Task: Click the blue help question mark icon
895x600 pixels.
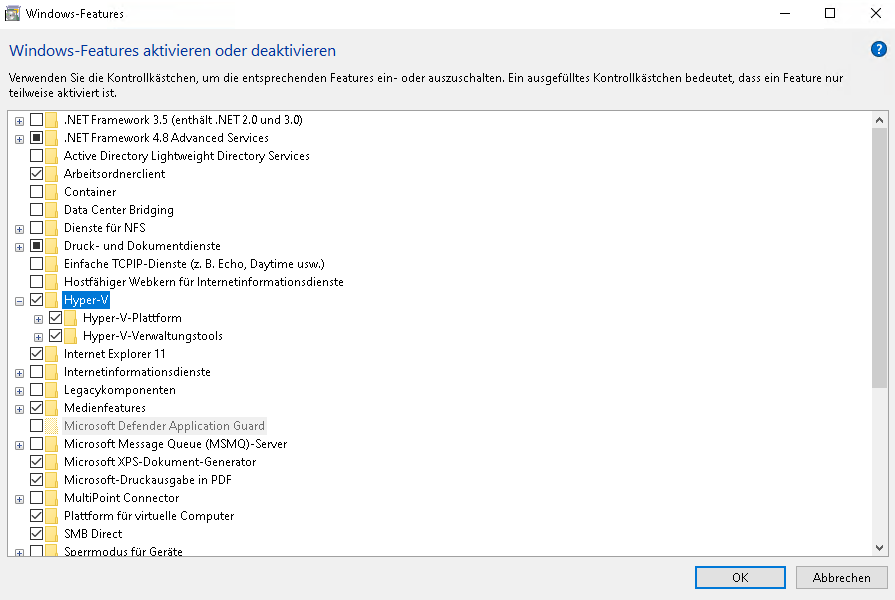Action: (878, 49)
